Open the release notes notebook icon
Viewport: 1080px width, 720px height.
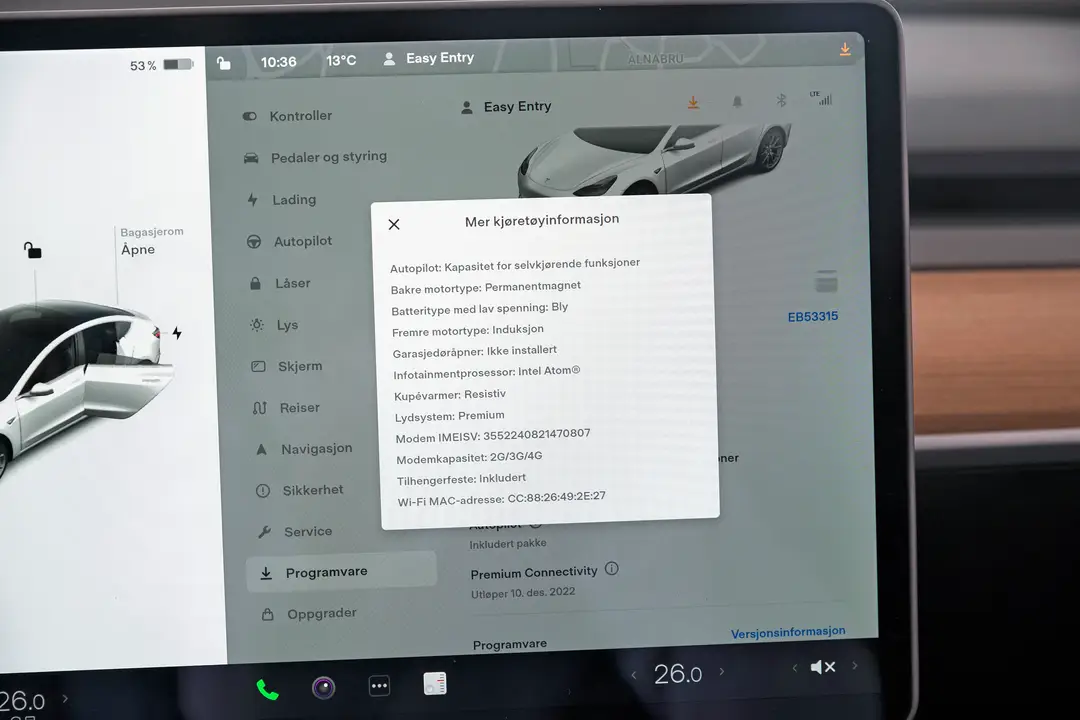[435, 683]
